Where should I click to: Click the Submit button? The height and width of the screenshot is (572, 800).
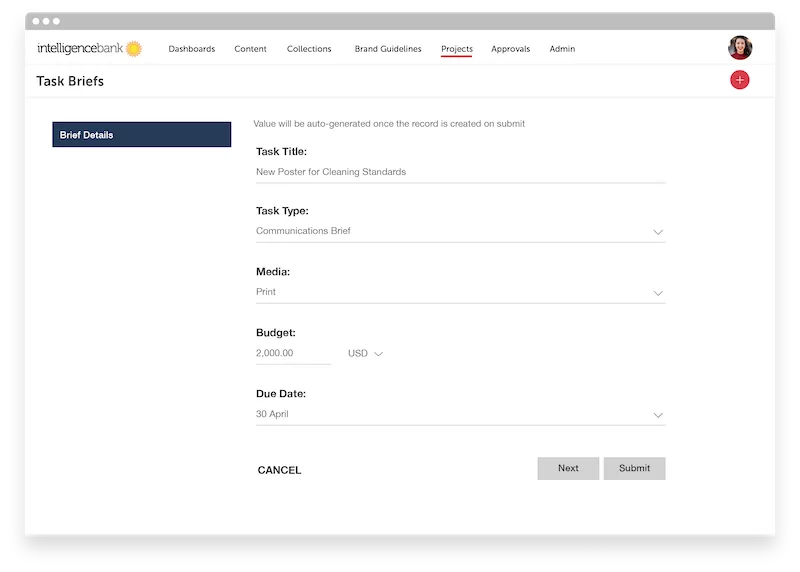tap(635, 468)
